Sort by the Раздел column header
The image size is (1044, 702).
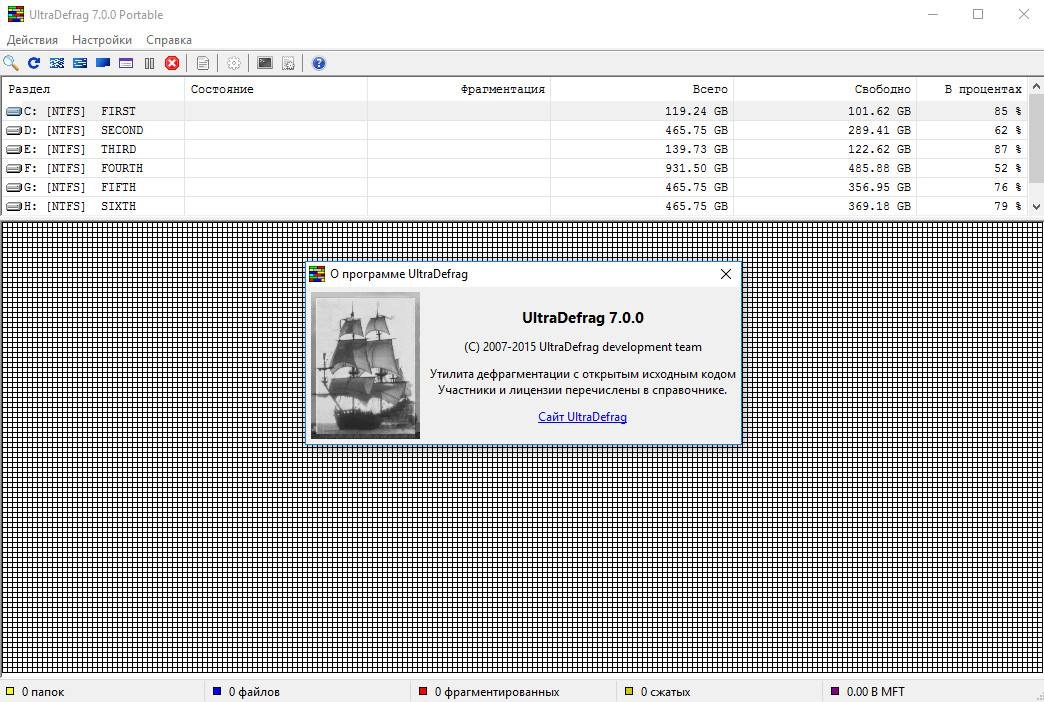93,89
